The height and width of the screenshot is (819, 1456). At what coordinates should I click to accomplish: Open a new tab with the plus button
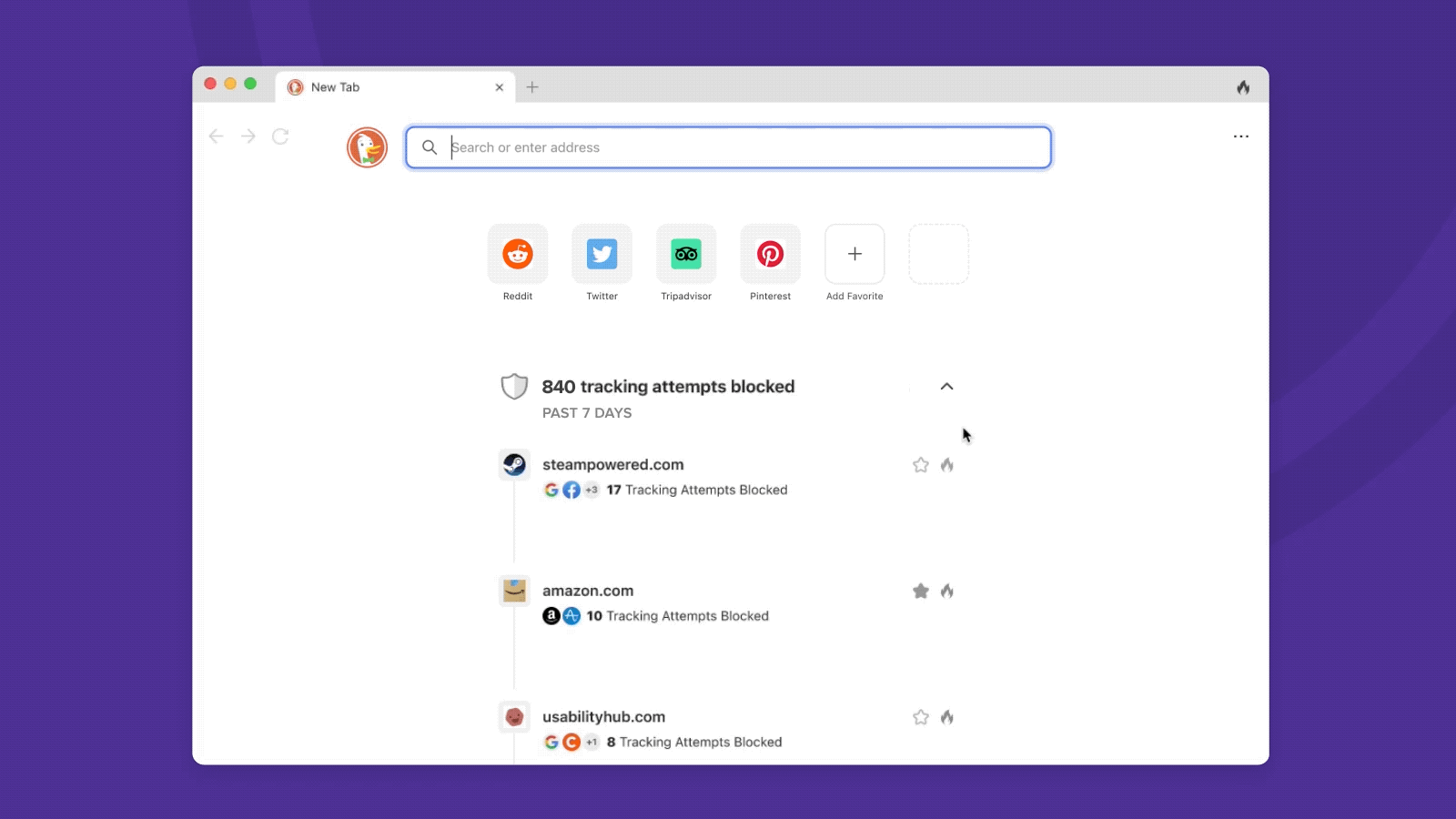tap(532, 87)
